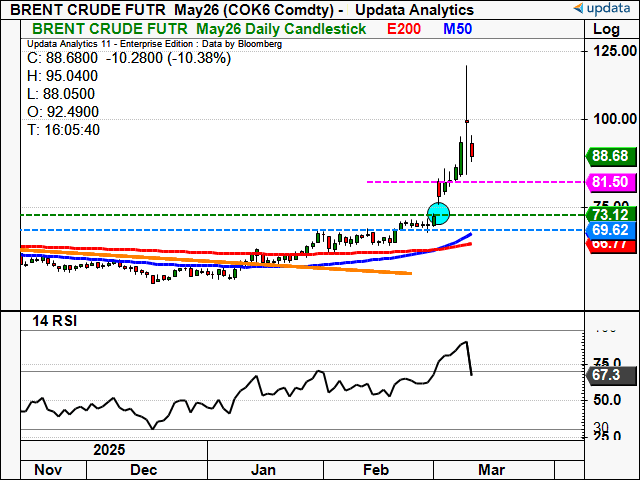
Task: Click the magenta 81.50 price level tag
Action: [x=609, y=182]
